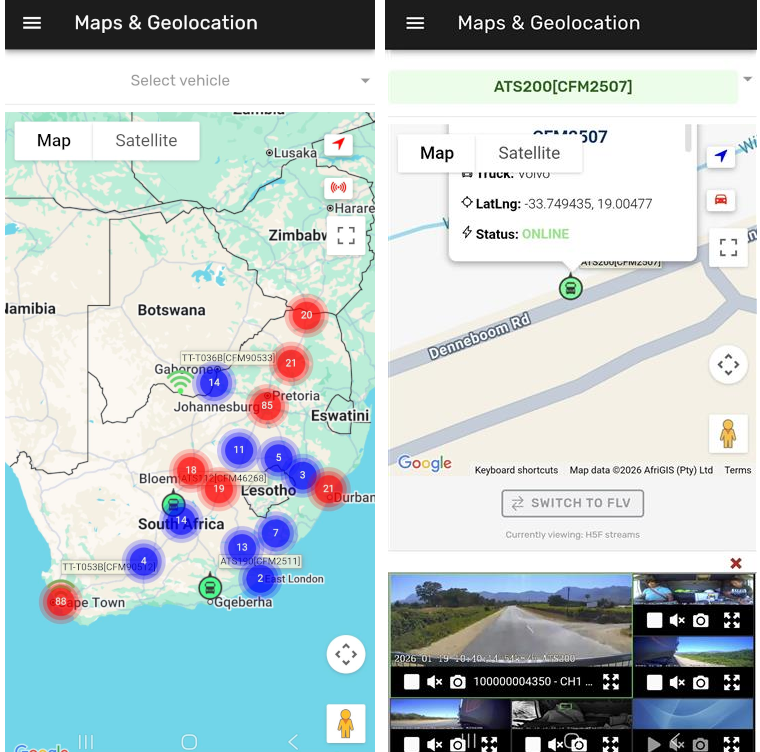This screenshot has width=760, height=752.
Task: Switch to Satellite view on right screen
Action: (529, 153)
